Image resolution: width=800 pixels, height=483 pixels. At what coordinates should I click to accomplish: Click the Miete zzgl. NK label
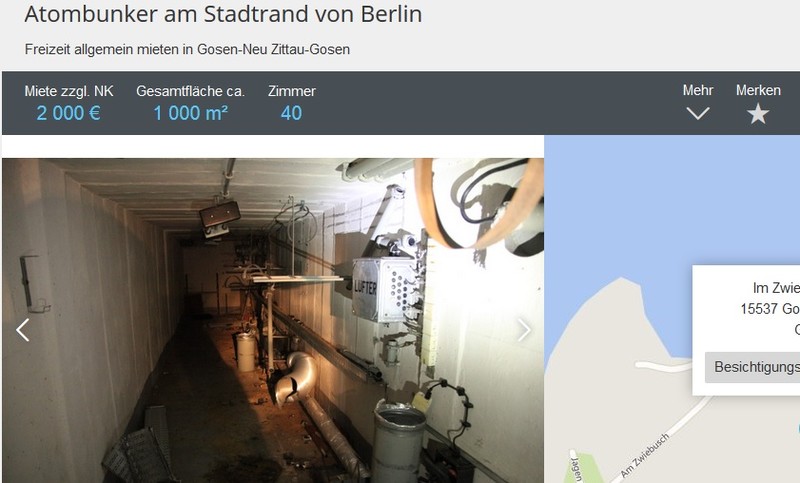click(x=69, y=91)
